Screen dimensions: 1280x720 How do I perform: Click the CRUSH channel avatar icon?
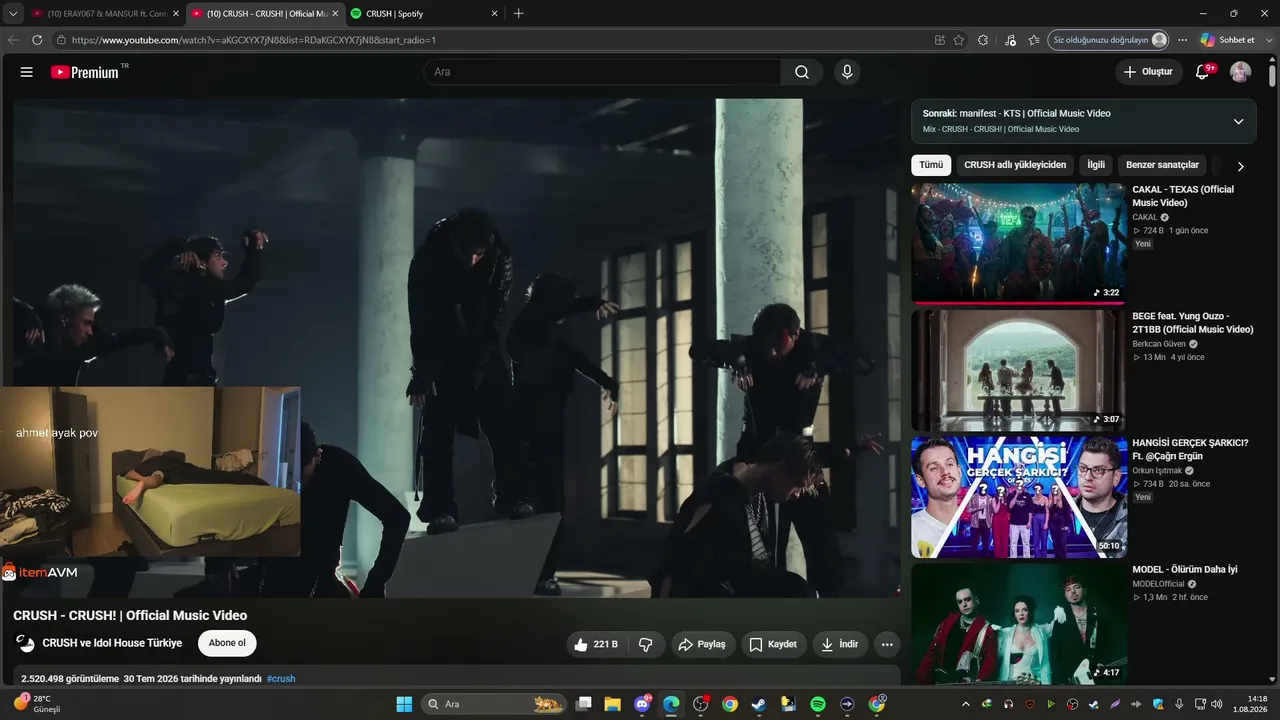(x=25, y=643)
